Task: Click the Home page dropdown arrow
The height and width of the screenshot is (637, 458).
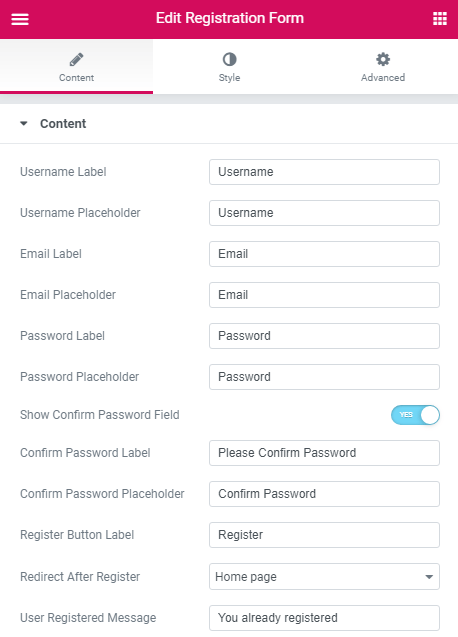Action: pyautogui.click(x=429, y=577)
